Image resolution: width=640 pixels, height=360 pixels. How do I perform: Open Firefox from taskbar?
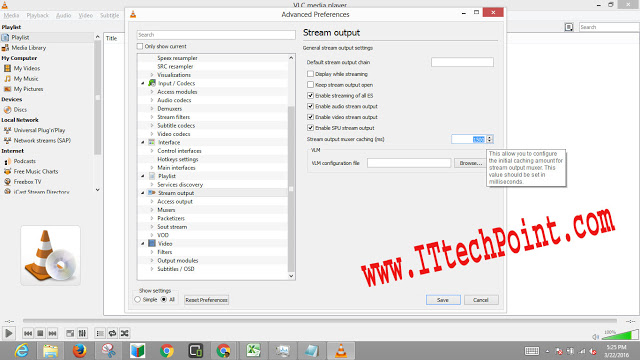[80, 351]
